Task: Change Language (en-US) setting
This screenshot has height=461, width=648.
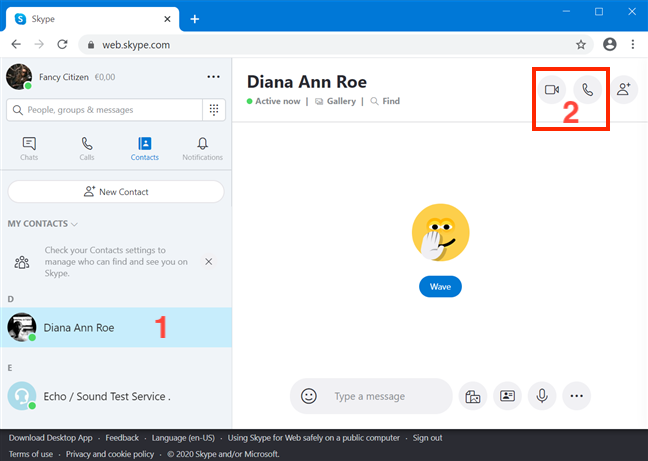Action: tap(183, 438)
